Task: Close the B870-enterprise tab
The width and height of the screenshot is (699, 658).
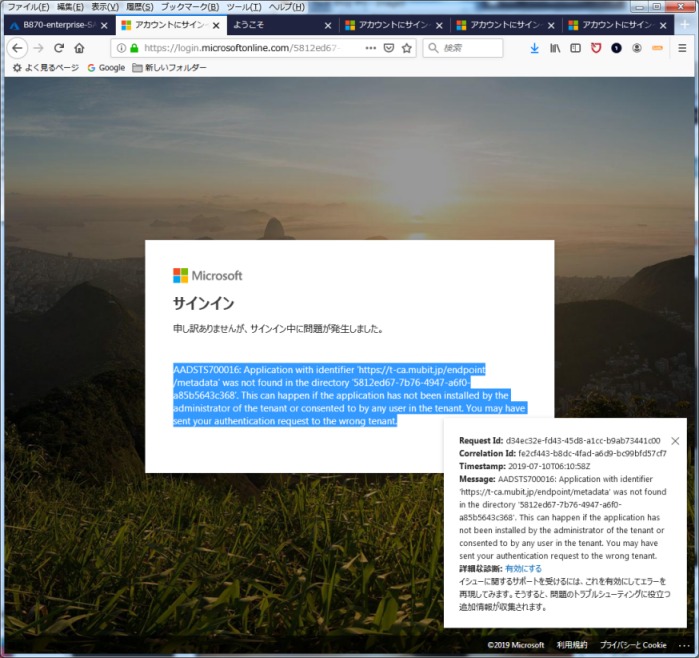Action: point(104,25)
